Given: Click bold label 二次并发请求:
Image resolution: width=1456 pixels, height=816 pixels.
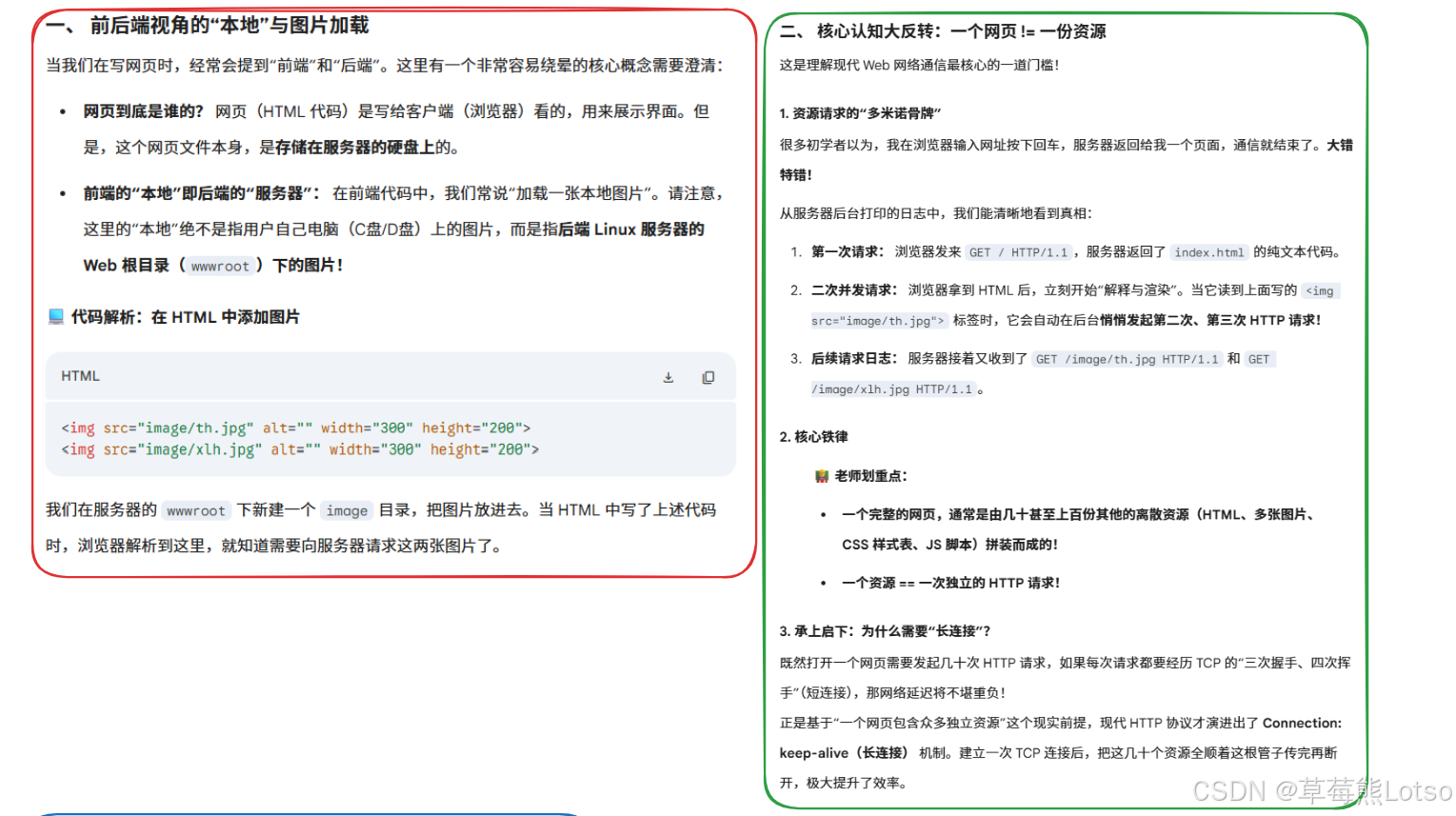Looking at the screenshot, I should coord(854,290).
